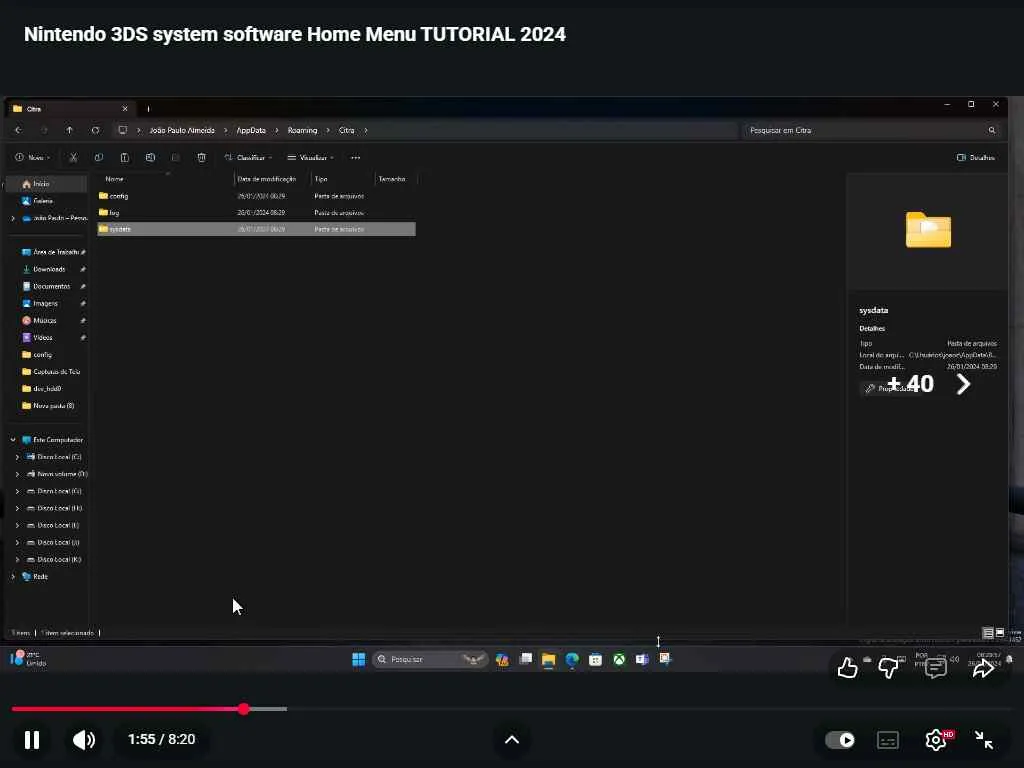Image resolution: width=1024 pixels, height=768 pixels.
Task: Click the Citra breadcrumb segment
Action: pos(347,130)
